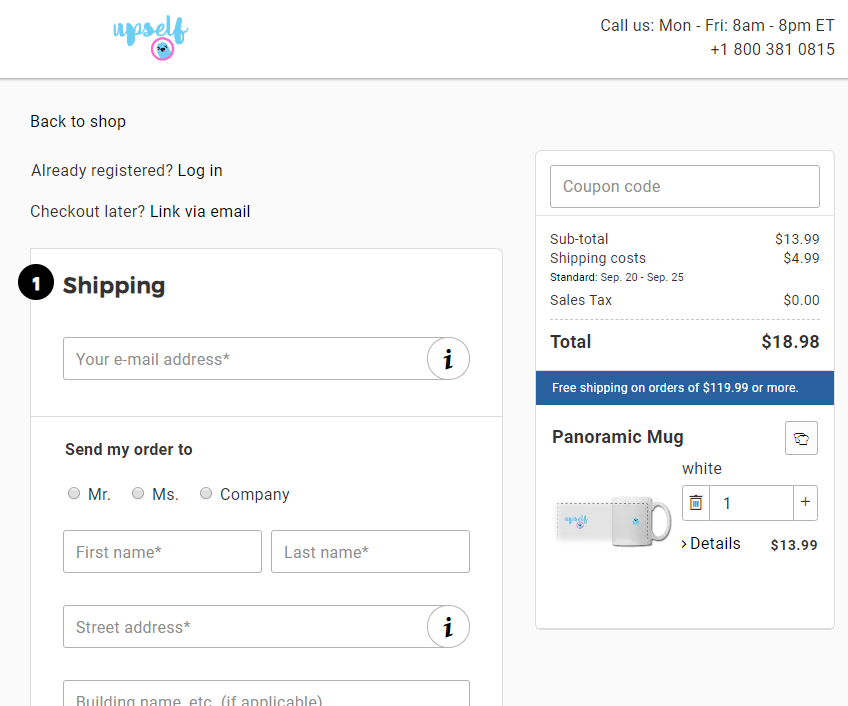Open the street address info icon

[x=448, y=626]
